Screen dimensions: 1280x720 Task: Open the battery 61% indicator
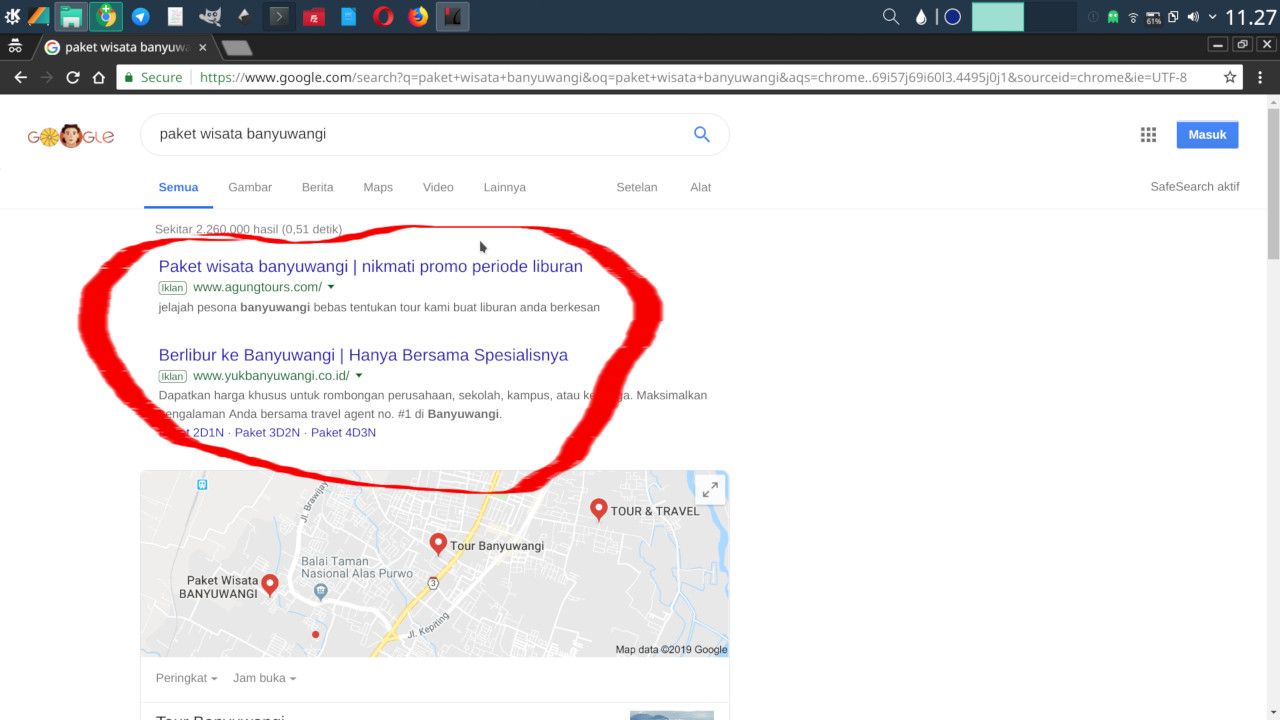coord(1153,17)
